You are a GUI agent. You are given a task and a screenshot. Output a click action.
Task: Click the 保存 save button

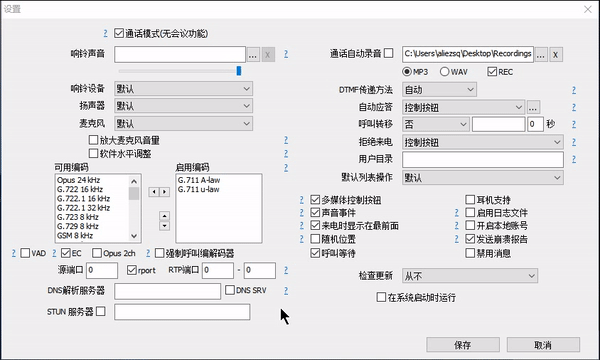pos(463,345)
